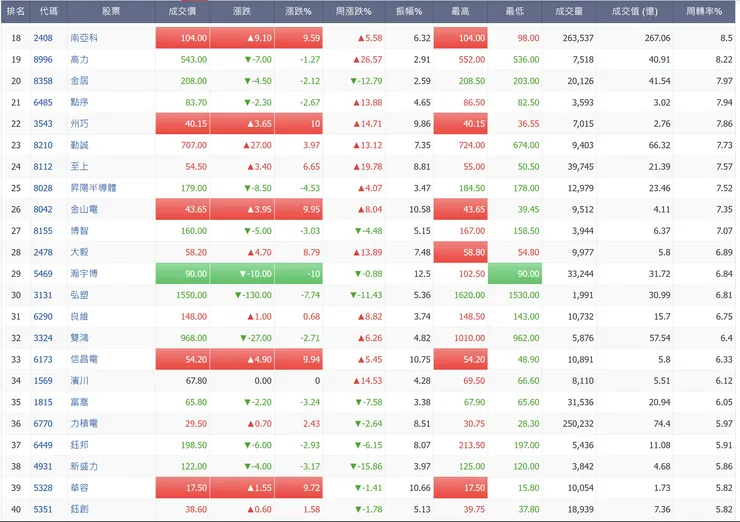Viewport: 740px width, 522px height.
Task: Click the 最高 column header
Action: point(461,11)
